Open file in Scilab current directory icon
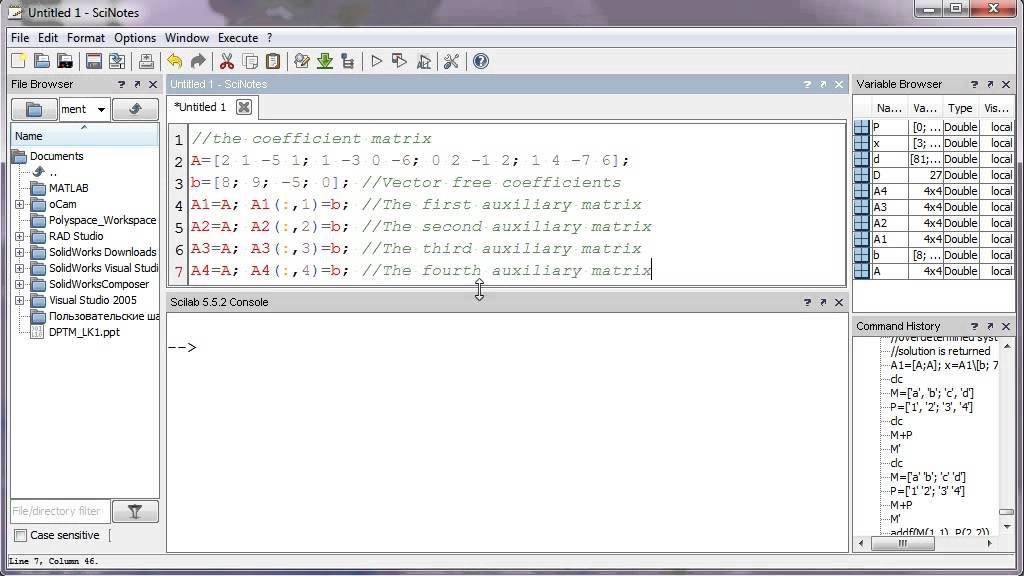Screen dimensions: 1024x576 click(x=65, y=61)
